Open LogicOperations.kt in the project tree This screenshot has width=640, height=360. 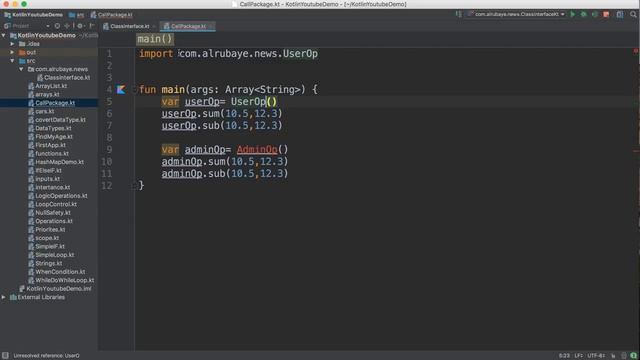[x=58, y=196]
